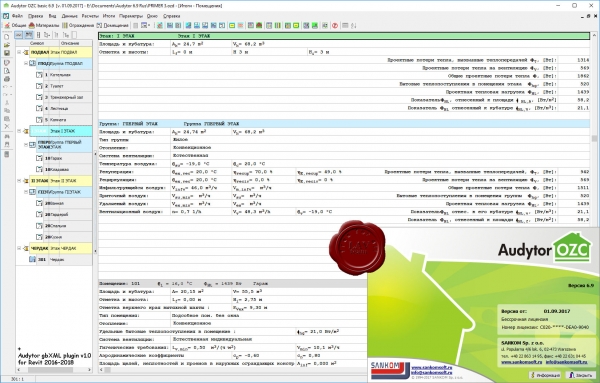
Task: Open the calculator icon in left toolbar
Action: [x=7, y=154]
